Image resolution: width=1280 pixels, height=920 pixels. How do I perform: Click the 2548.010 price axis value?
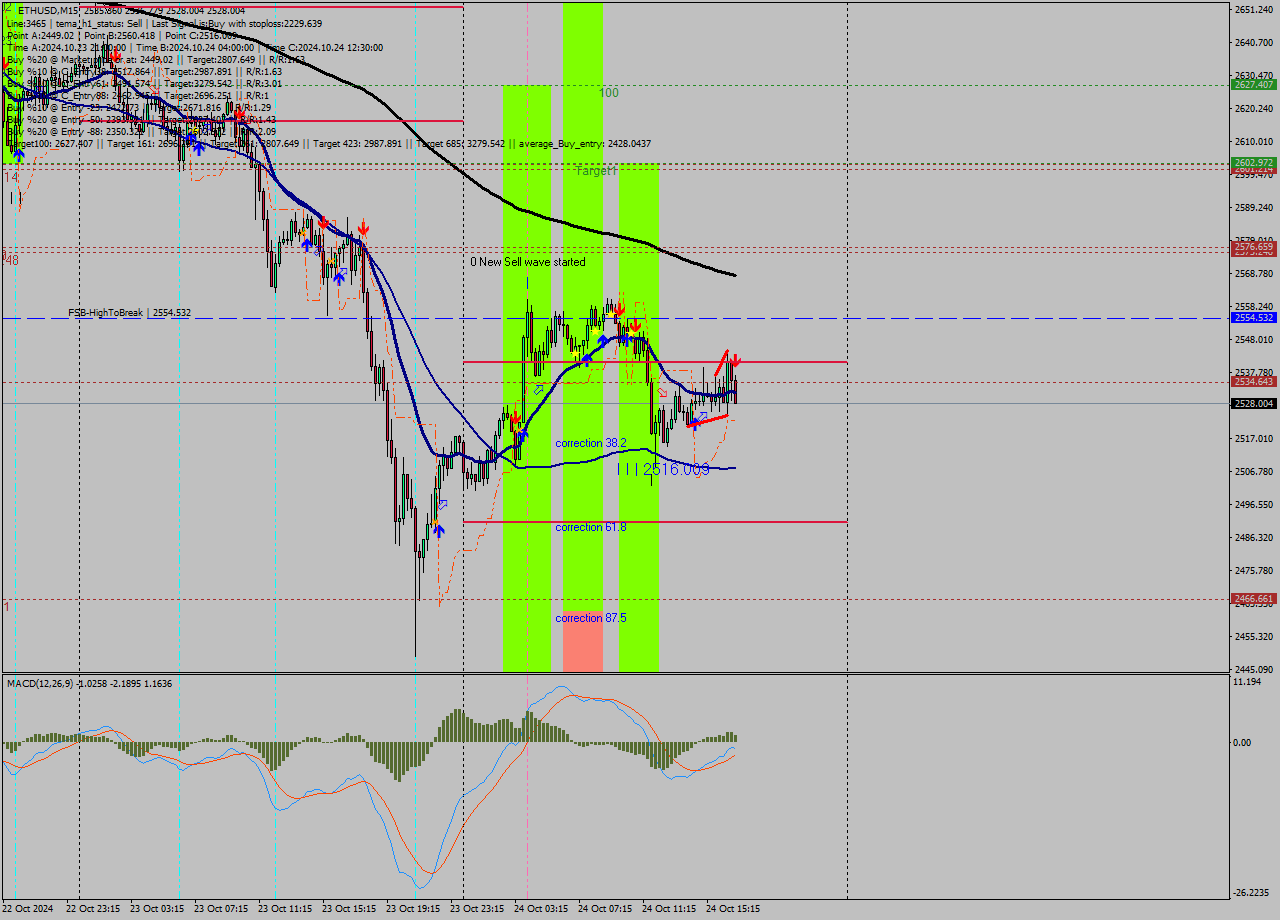pyautogui.click(x=1253, y=339)
